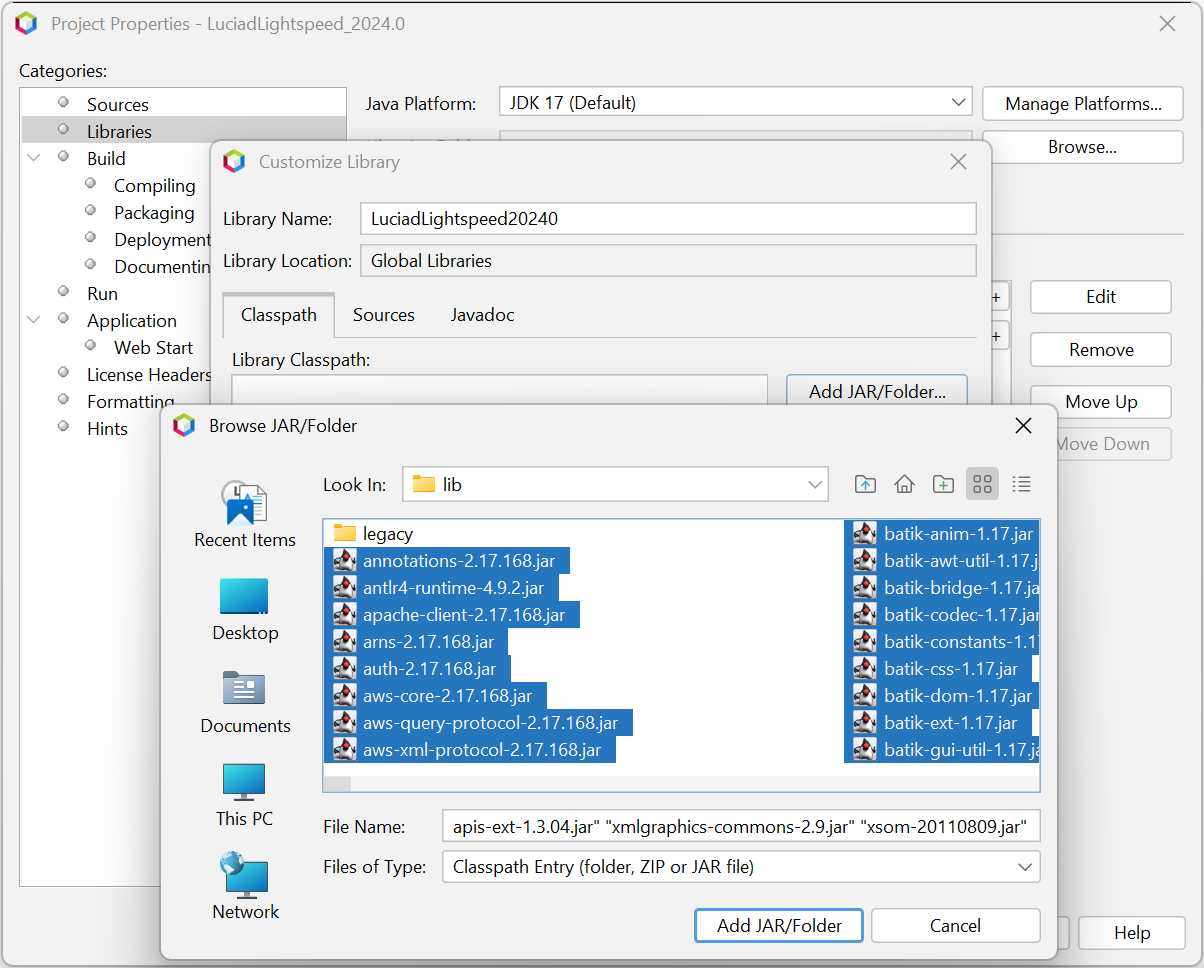Click Help button in Project Properties

point(1132,933)
